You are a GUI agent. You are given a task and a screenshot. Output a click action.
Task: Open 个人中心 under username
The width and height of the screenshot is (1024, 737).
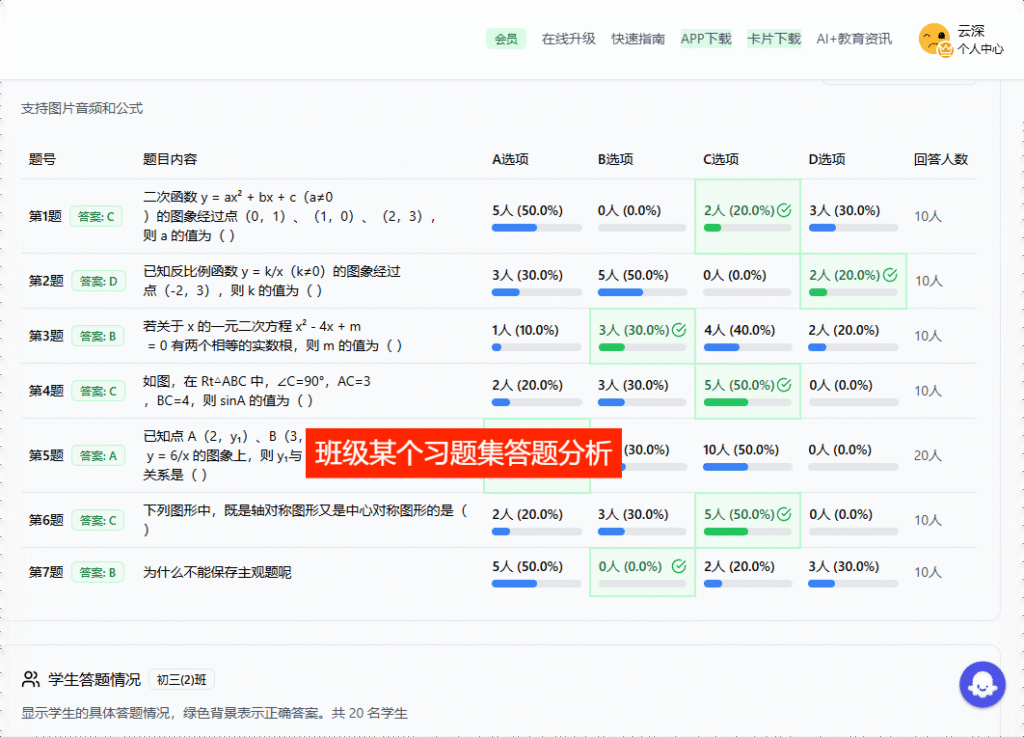[x=980, y=48]
